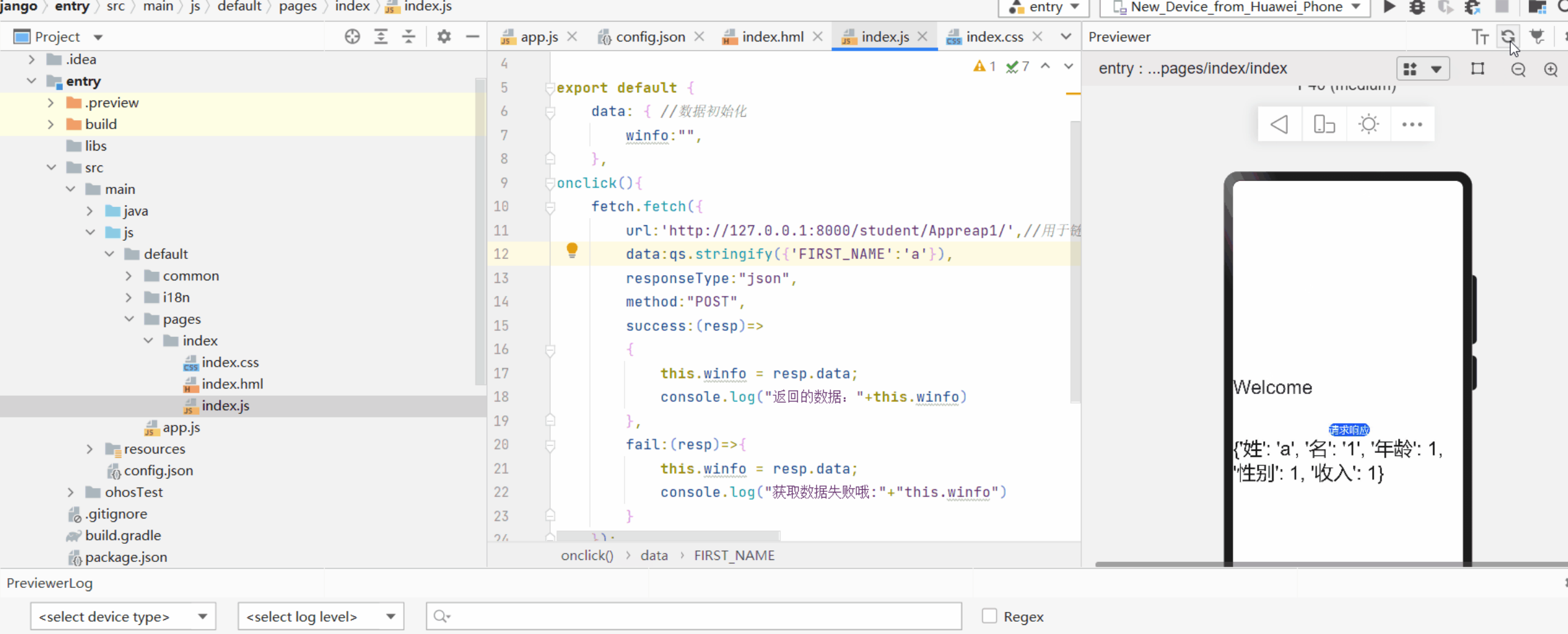
Task: Select build.gradle in the Project tree
Action: pos(123,535)
